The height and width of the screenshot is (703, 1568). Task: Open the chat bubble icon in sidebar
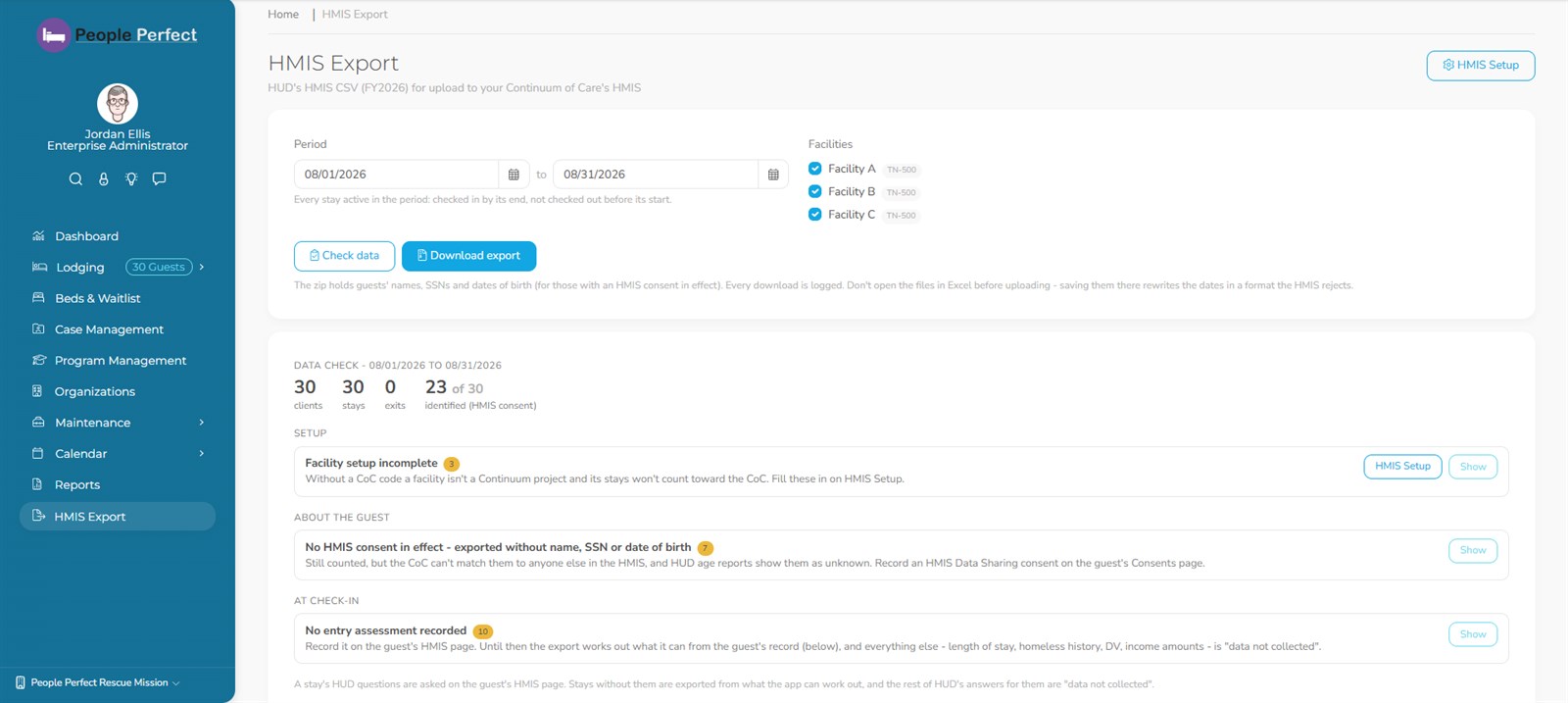click(159, 178)
